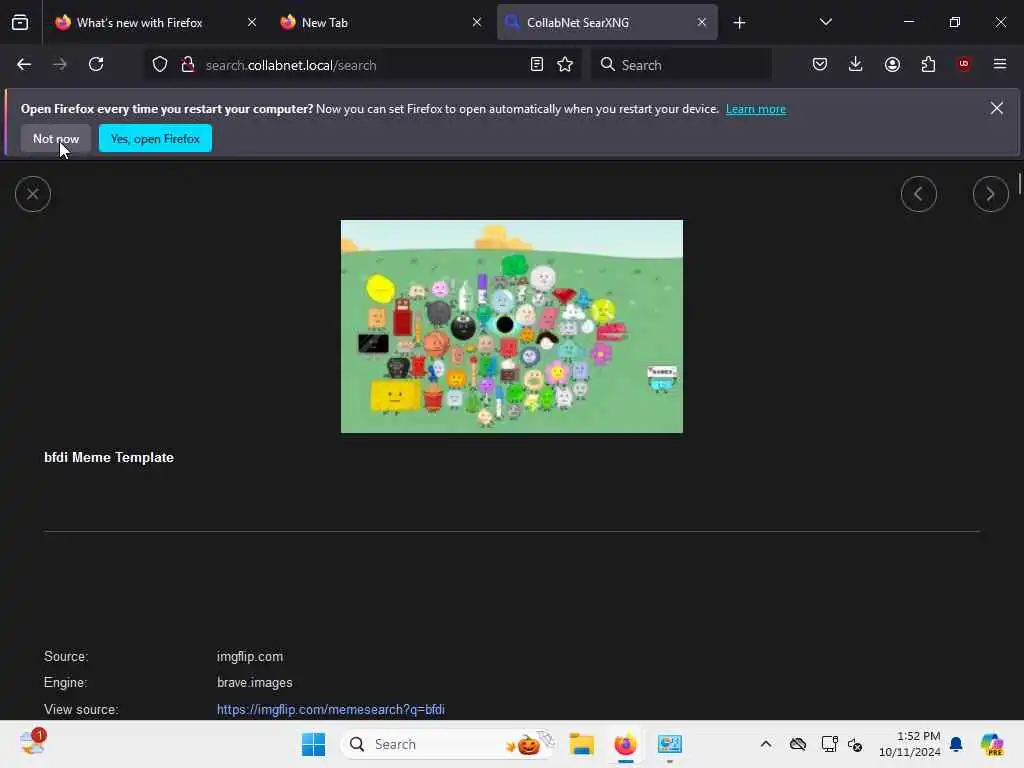Viewport: 1024px width, 768px height.
Task: Open Firefox account menu
Action: (x=892, y=65)
